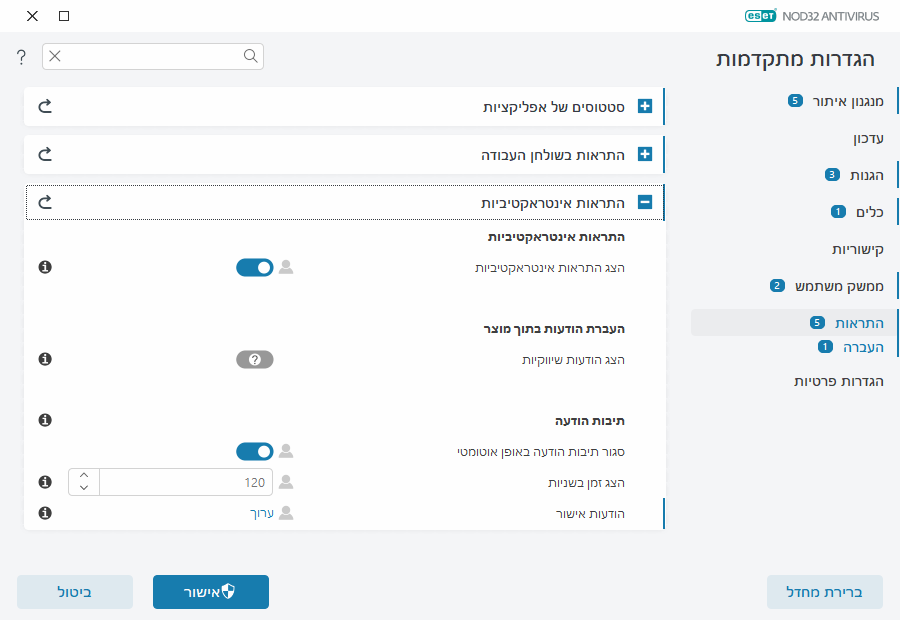Open help with the question mark
Screen dimensions: 900x620
coord(21,57)
